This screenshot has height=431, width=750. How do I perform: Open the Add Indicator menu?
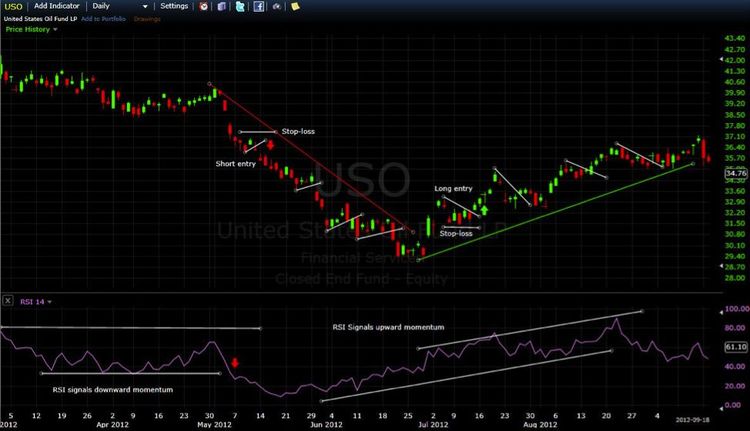click(x=56, y=6)
